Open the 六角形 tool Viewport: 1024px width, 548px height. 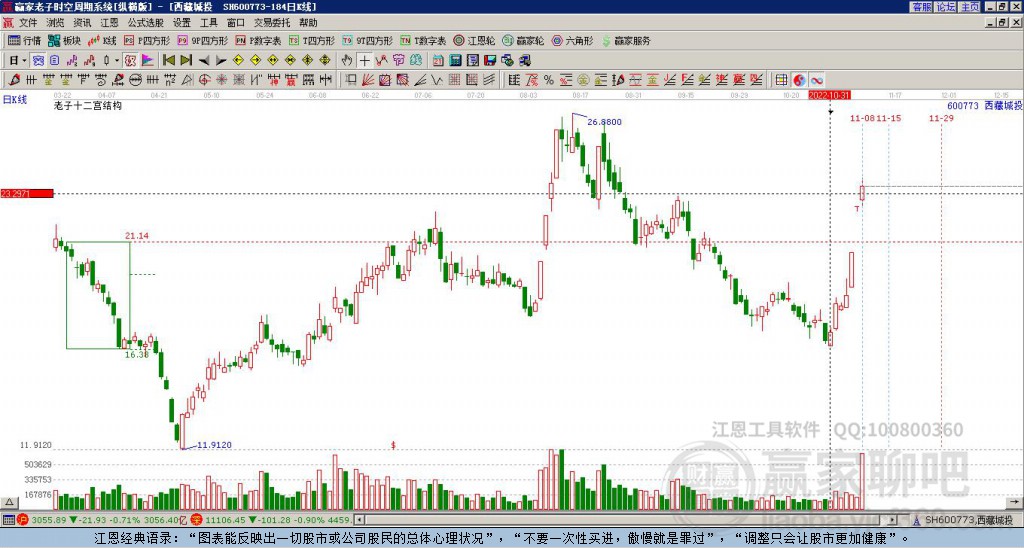(x=573, y=40)
